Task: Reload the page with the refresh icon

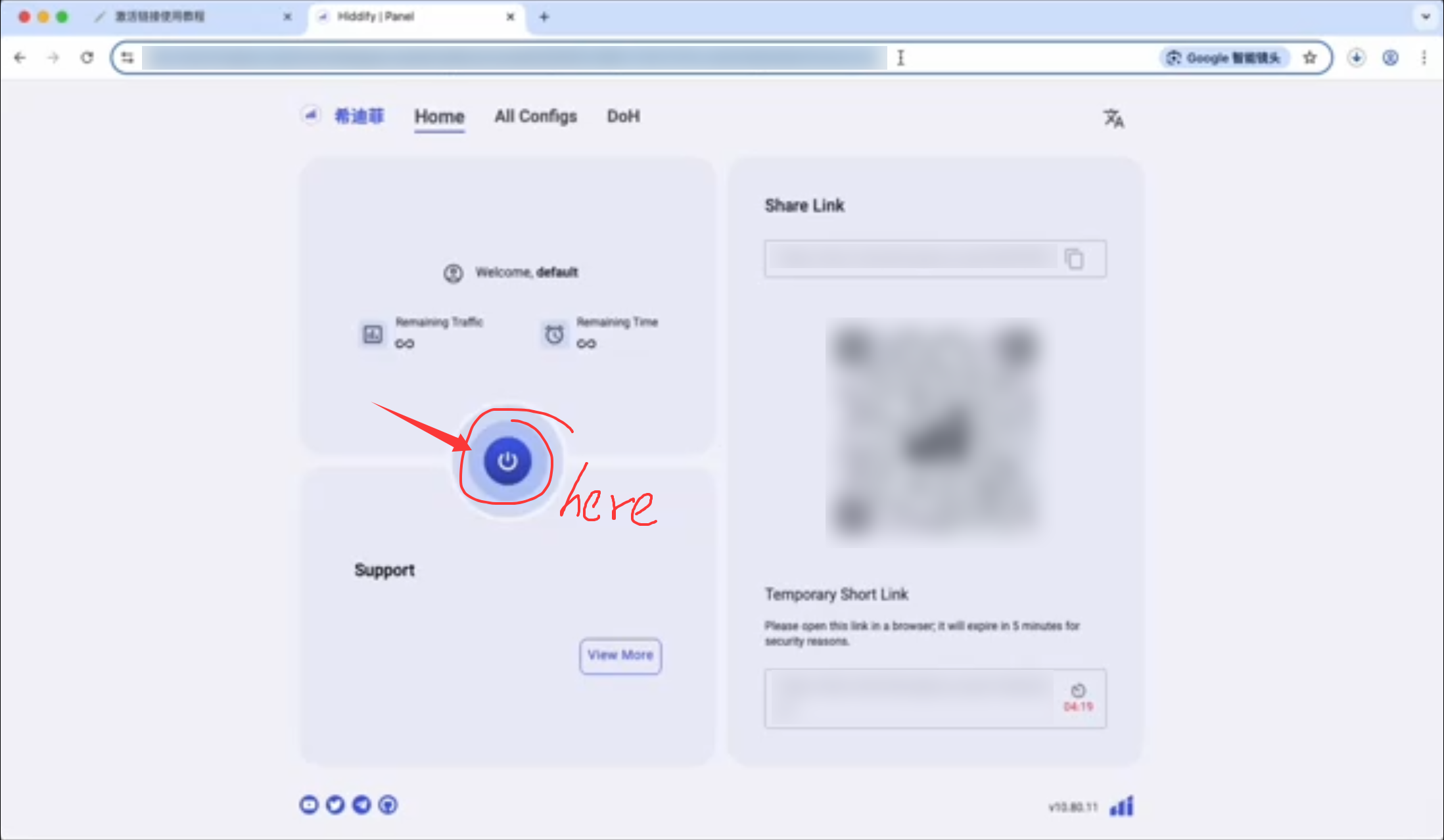Action: pyautogui.click(x=87, y=58)
